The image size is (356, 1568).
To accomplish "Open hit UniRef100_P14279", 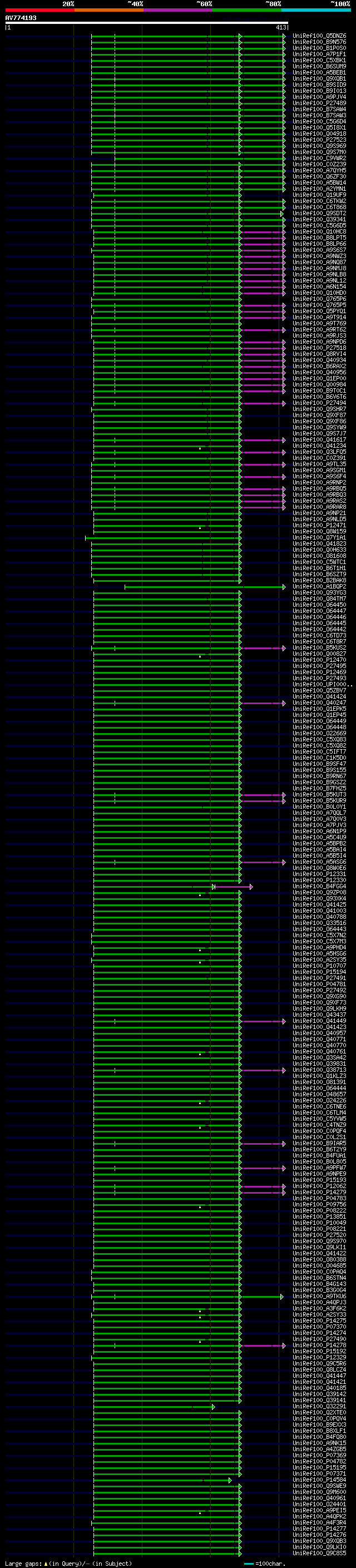I will click(319, 1192).
